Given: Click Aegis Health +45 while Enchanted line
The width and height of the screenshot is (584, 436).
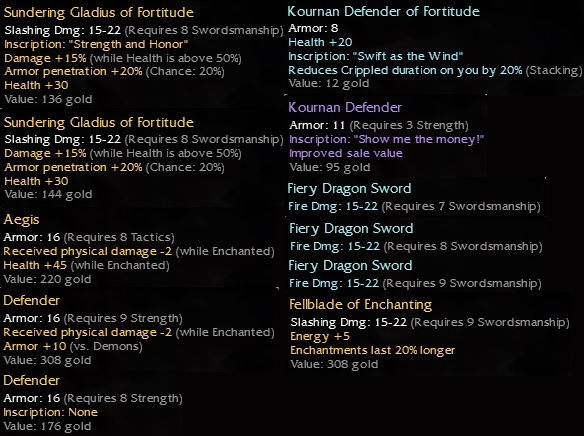Looking at the screenshot, I should [86, 265].
